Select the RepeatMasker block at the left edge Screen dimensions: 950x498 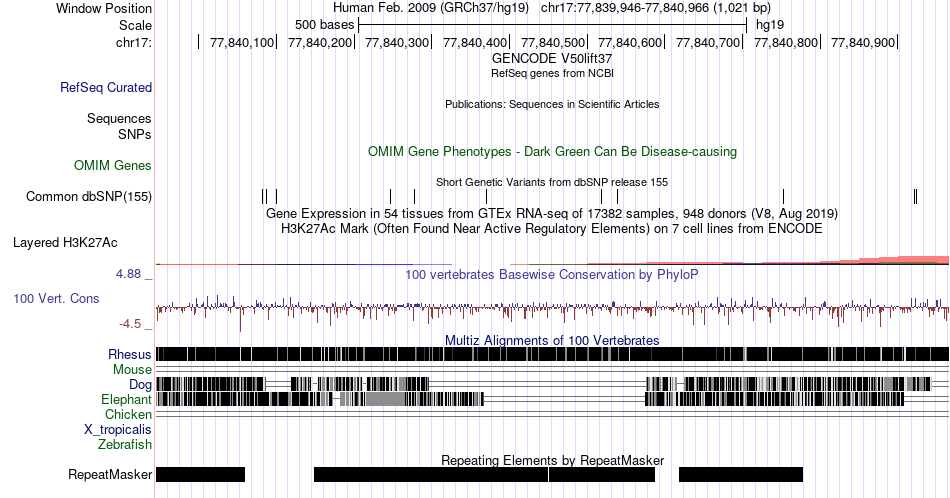click(201, 474)
